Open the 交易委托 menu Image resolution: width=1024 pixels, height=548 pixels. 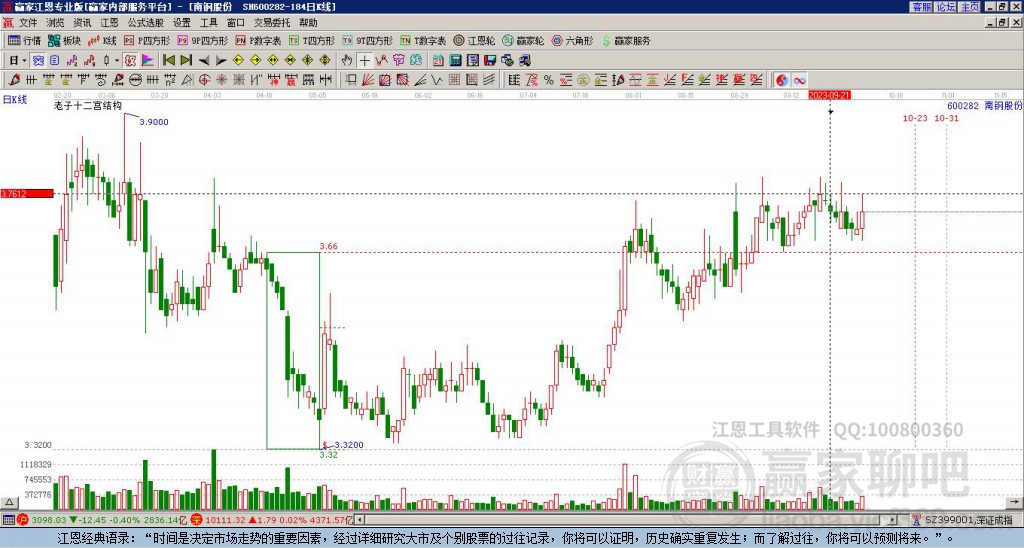pyautogui.click(x=272, y=23)
